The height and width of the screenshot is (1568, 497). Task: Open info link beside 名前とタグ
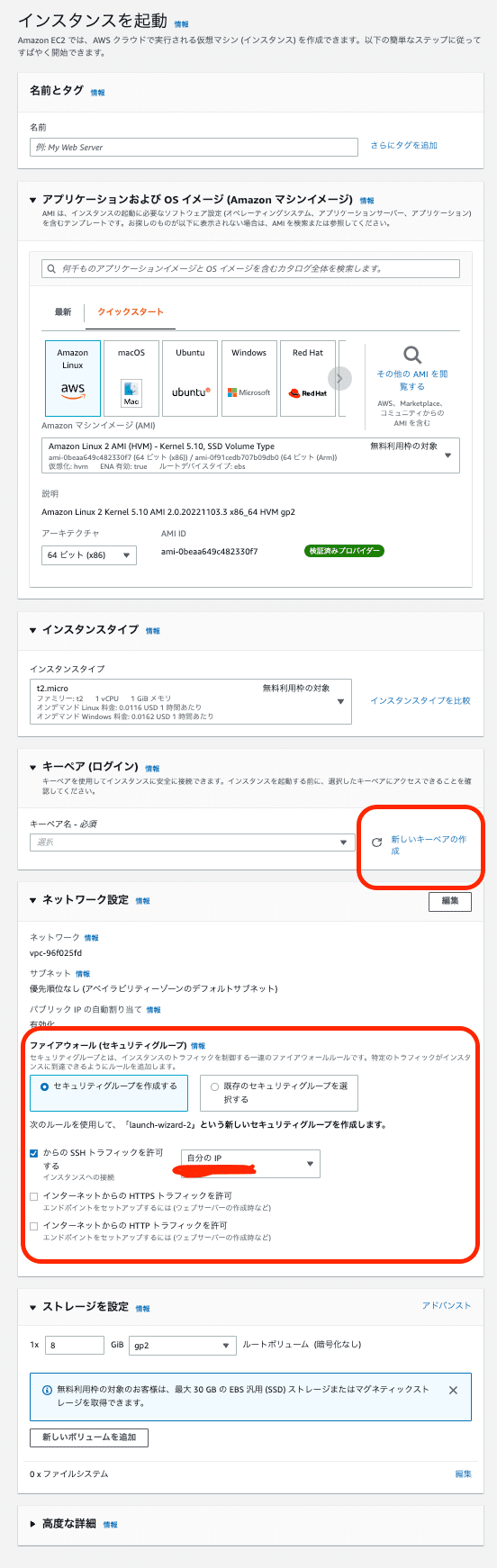point(97,93)
